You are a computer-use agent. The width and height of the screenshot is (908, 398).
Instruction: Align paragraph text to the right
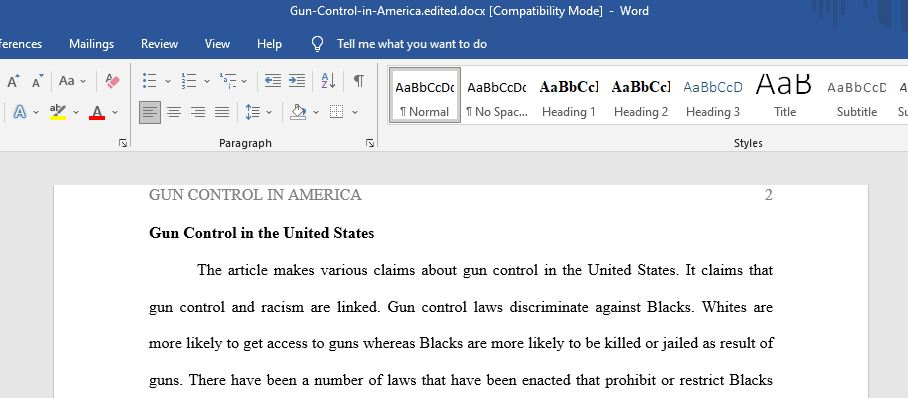pos(198,112)
